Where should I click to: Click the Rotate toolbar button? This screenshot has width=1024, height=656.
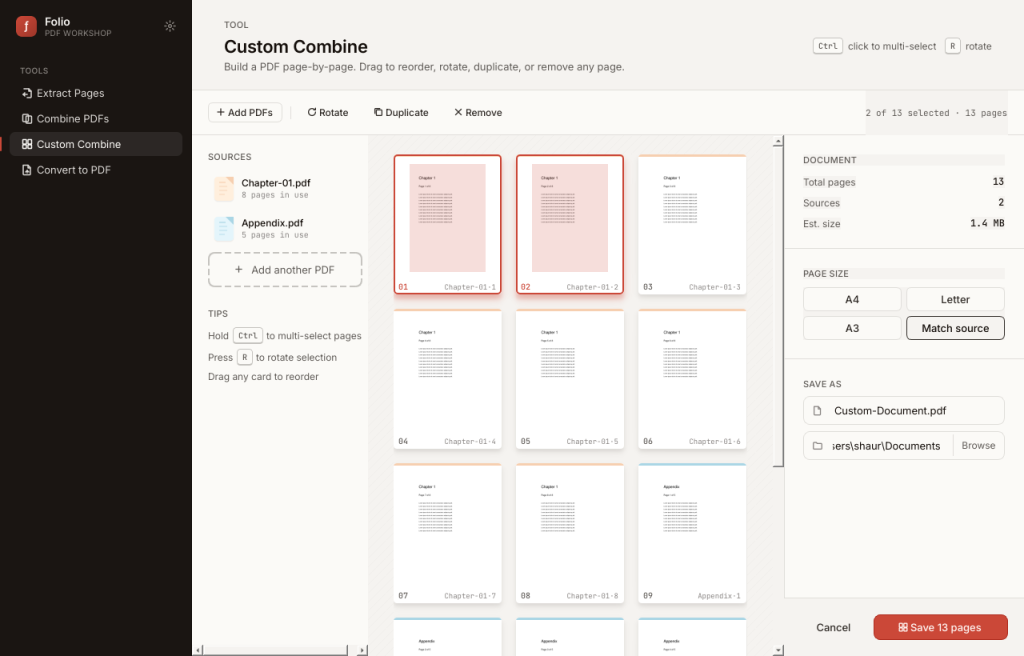click(x=328, y=112)
